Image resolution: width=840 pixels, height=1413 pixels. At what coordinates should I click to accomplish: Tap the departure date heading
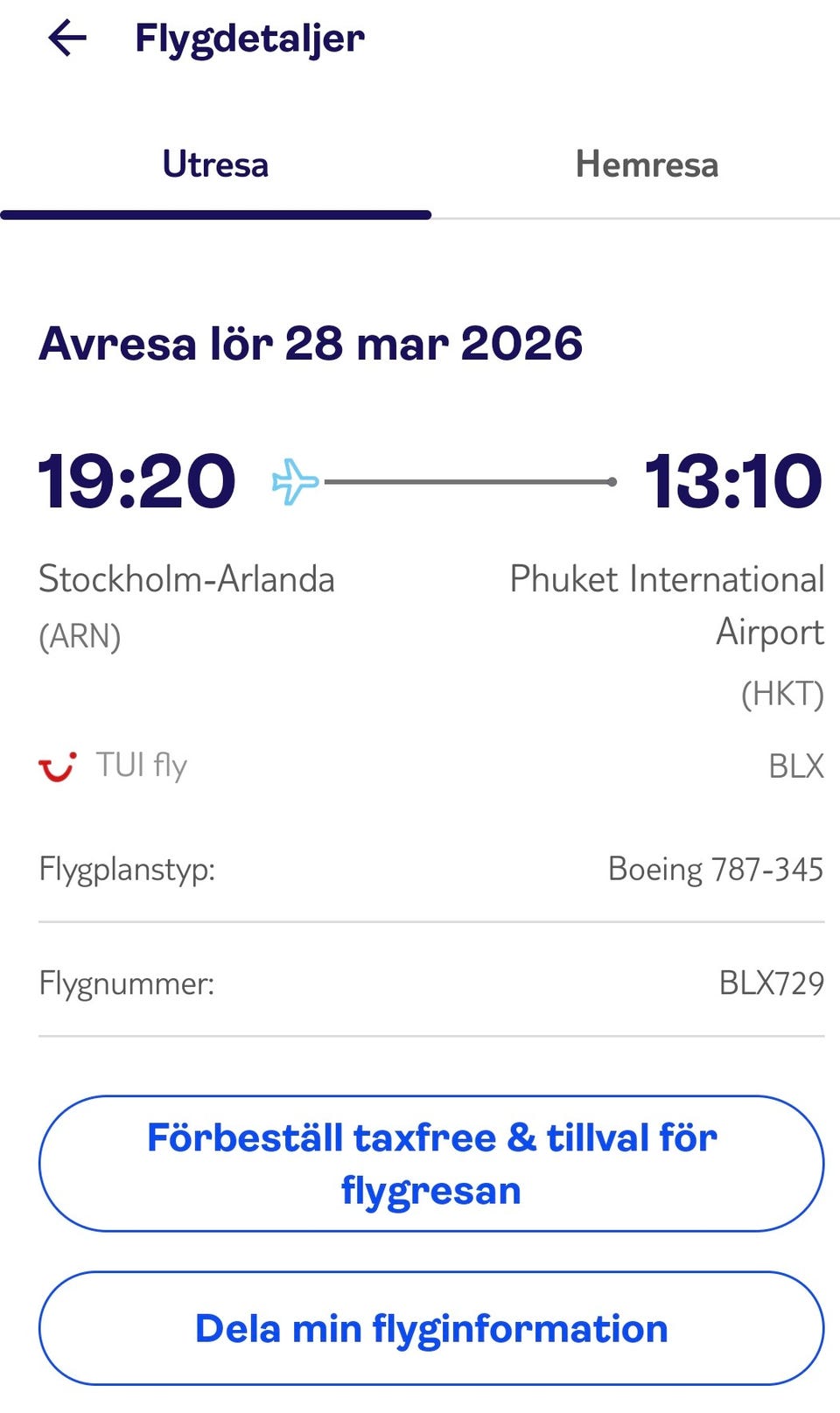coord(311,343)
